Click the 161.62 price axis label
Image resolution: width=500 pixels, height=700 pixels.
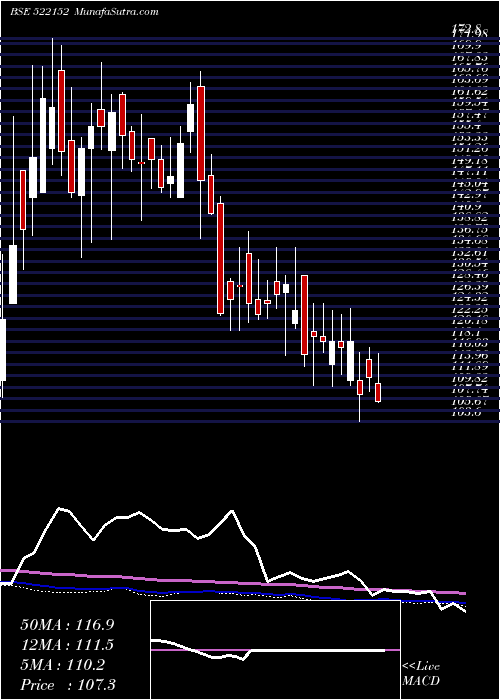click(472, 92)
